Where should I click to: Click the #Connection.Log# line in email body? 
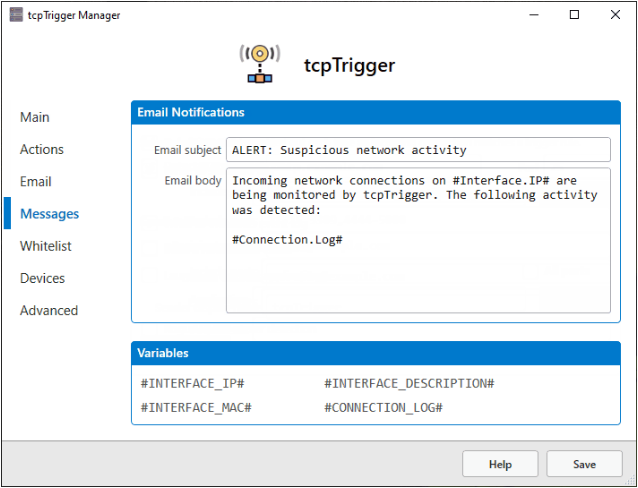(x=287, y=239)
